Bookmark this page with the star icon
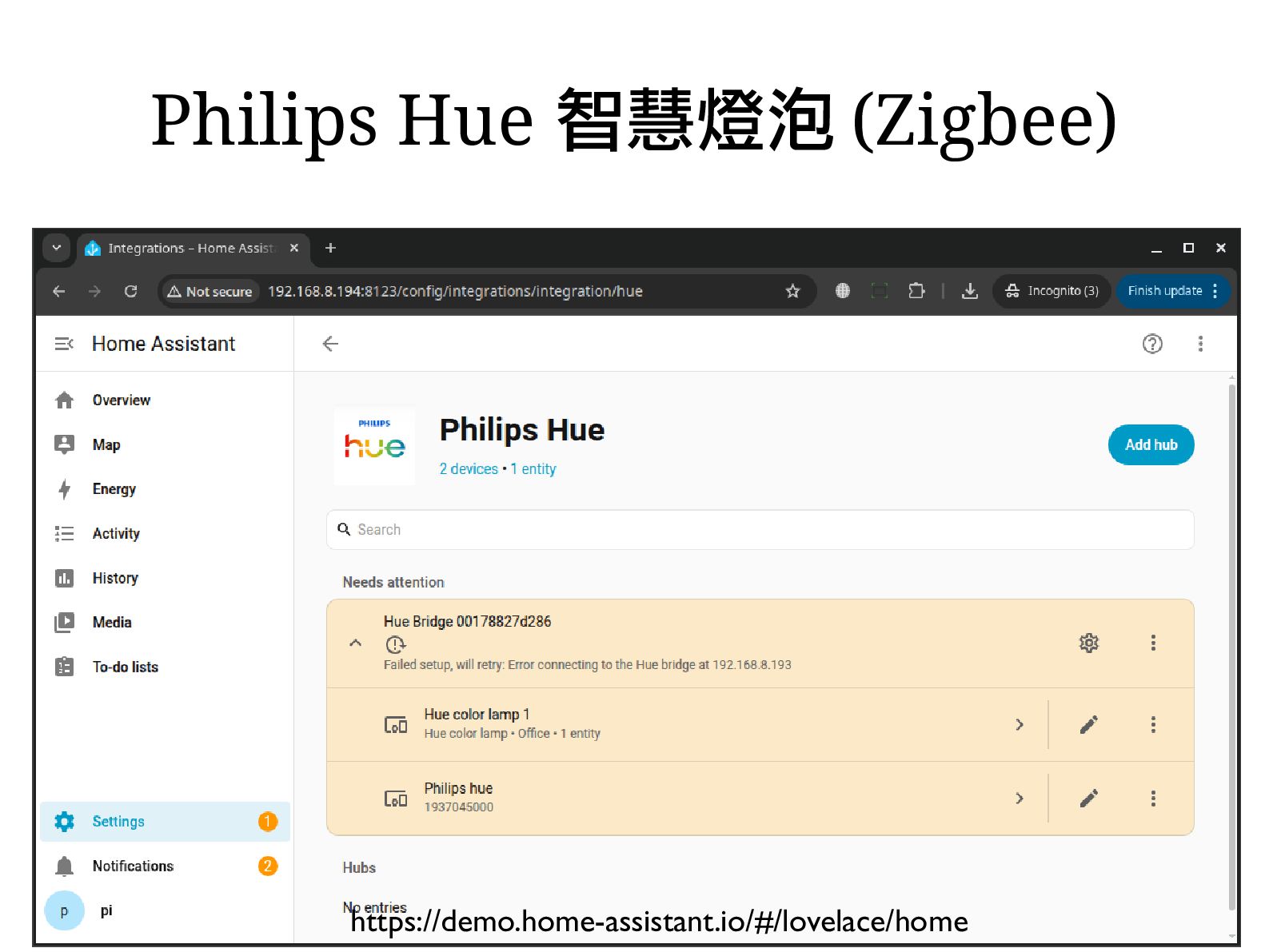 (x=792, y=291)
